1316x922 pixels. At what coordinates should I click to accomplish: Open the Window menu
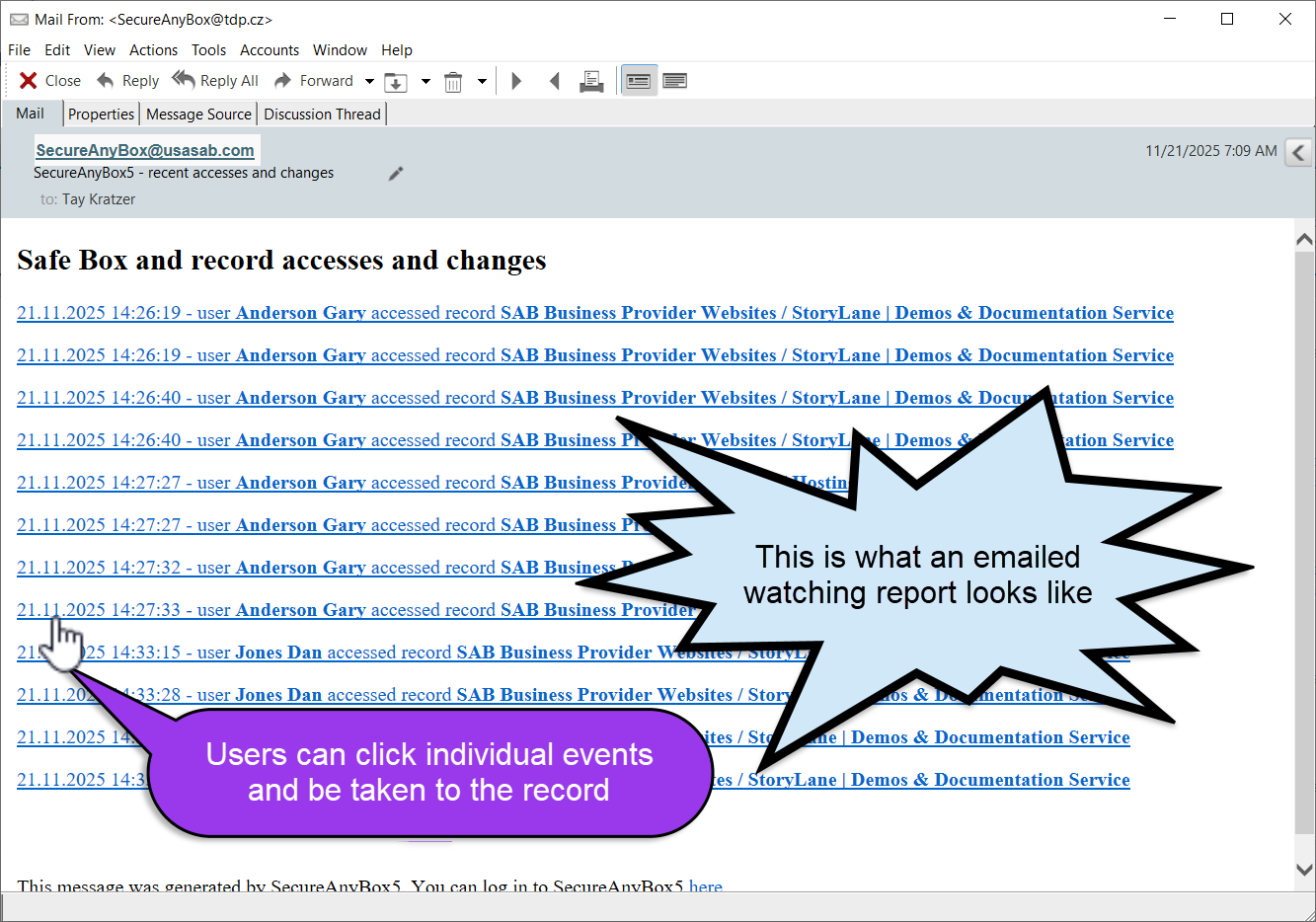[x=340, y=50]
